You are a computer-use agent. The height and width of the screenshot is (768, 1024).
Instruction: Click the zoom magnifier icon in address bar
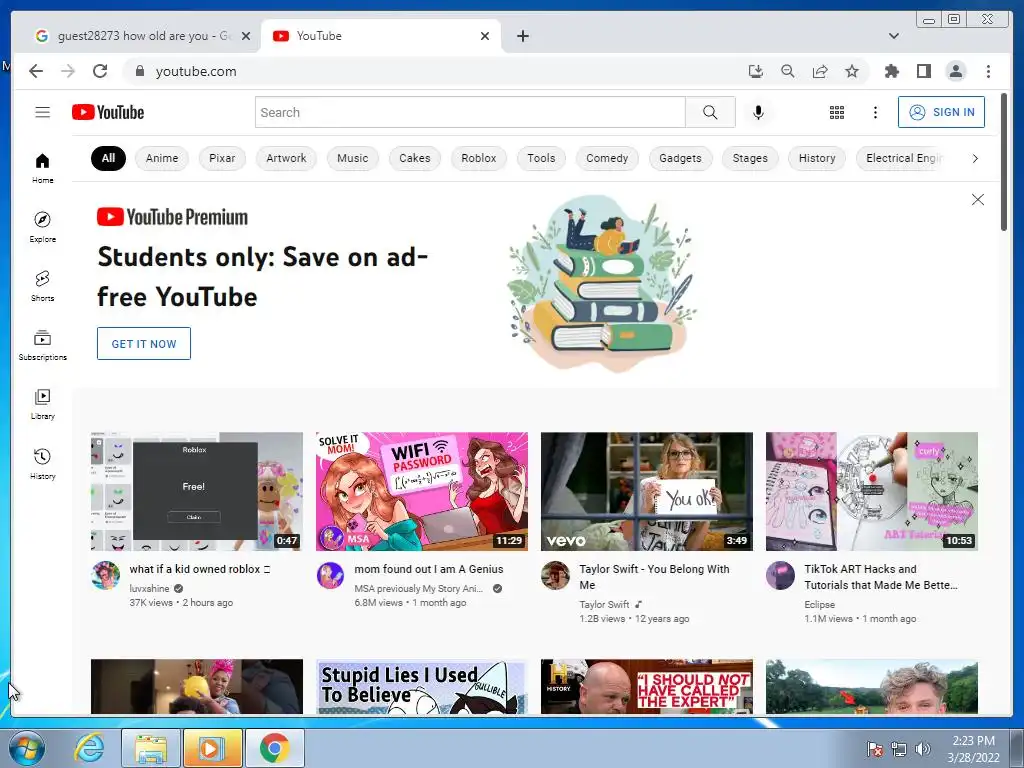788,71
